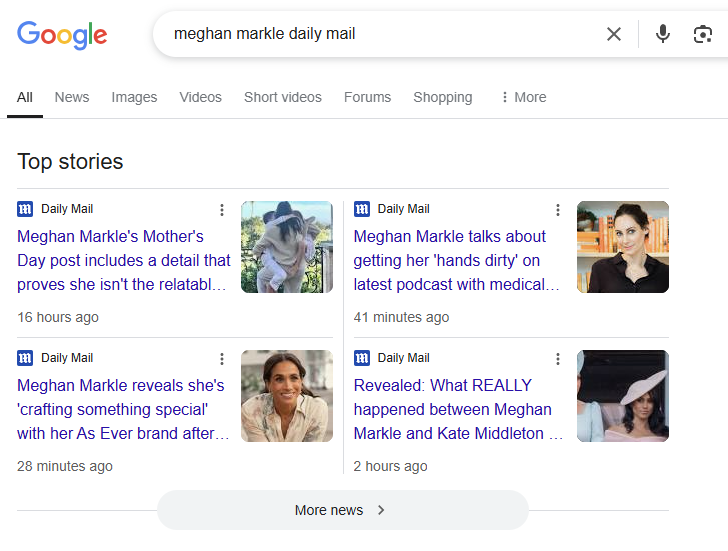Open 'crafting something special' As Ever headline

click(x=123, y=409)
